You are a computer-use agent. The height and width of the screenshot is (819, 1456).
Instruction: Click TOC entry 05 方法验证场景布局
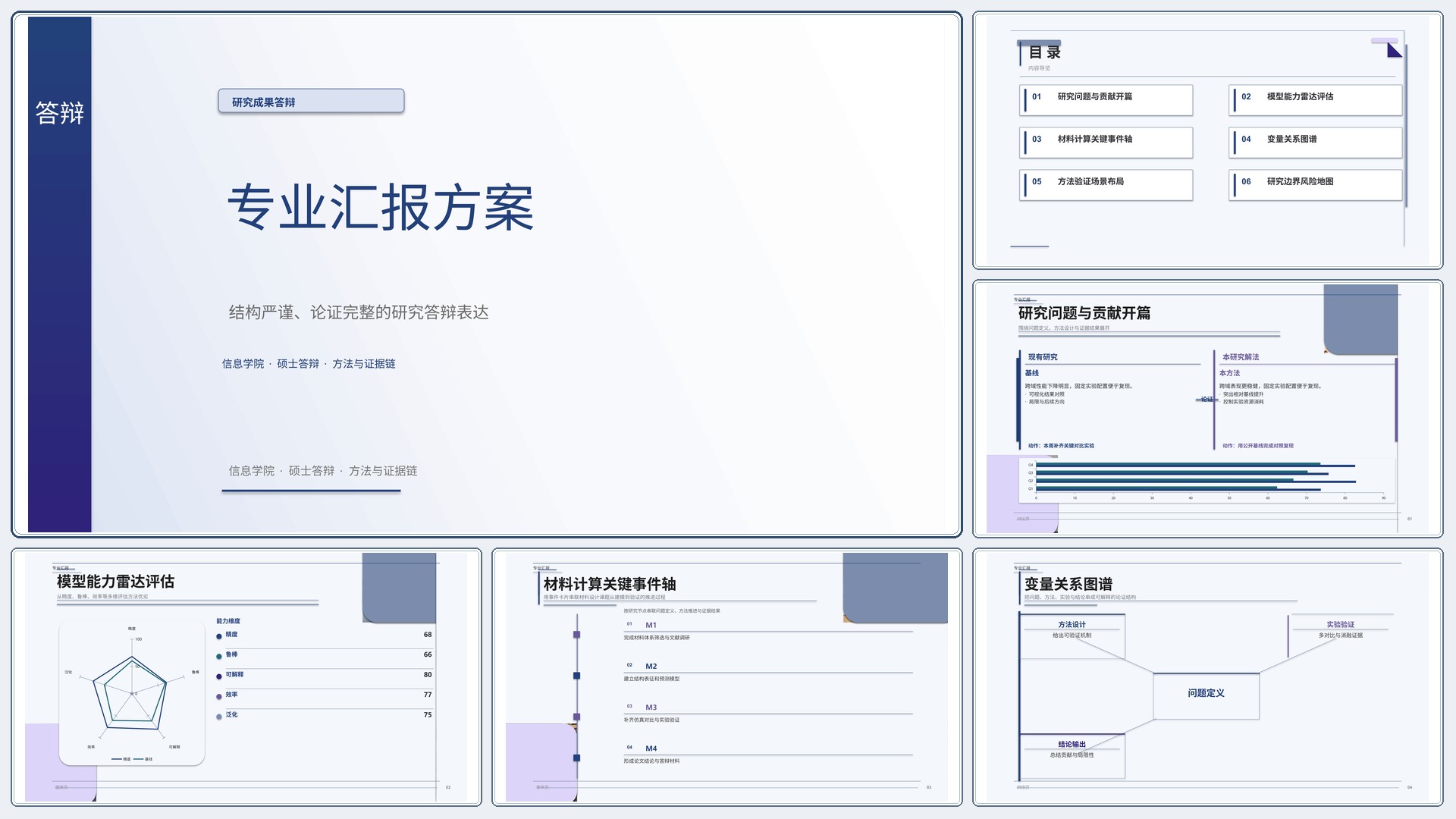(1106, 185)
